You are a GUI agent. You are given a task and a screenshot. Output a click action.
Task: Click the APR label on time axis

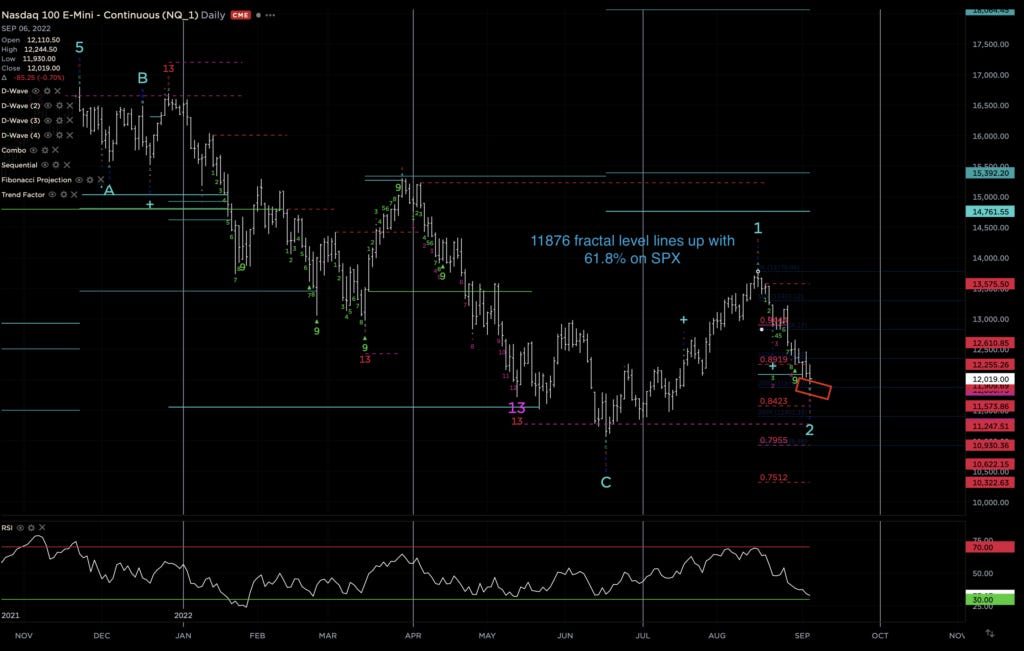click(413, 635)
